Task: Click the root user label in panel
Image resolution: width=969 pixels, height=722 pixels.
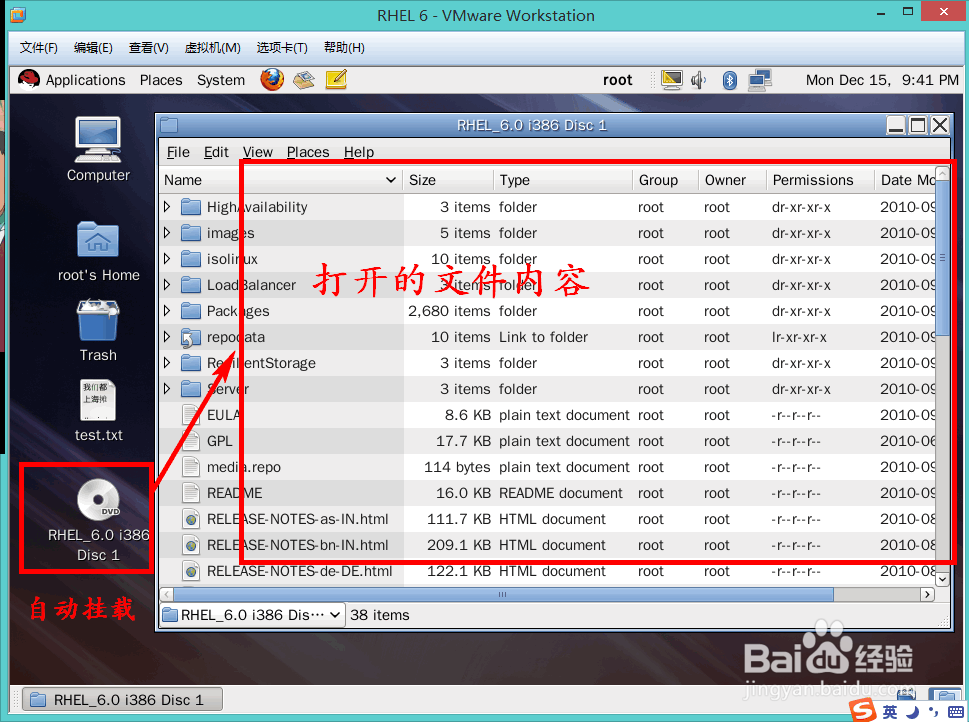Action: [x=617, y=80]
